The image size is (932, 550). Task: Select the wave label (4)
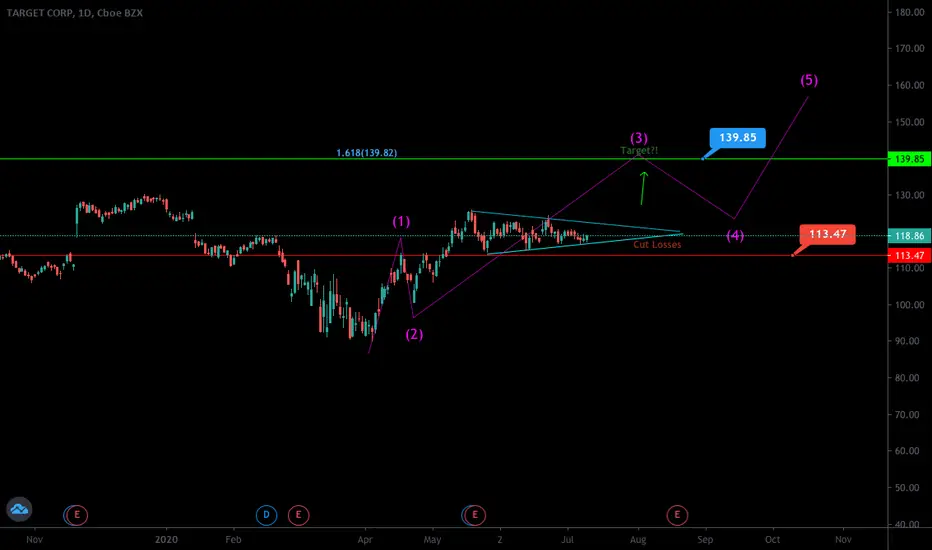point(735,235)
